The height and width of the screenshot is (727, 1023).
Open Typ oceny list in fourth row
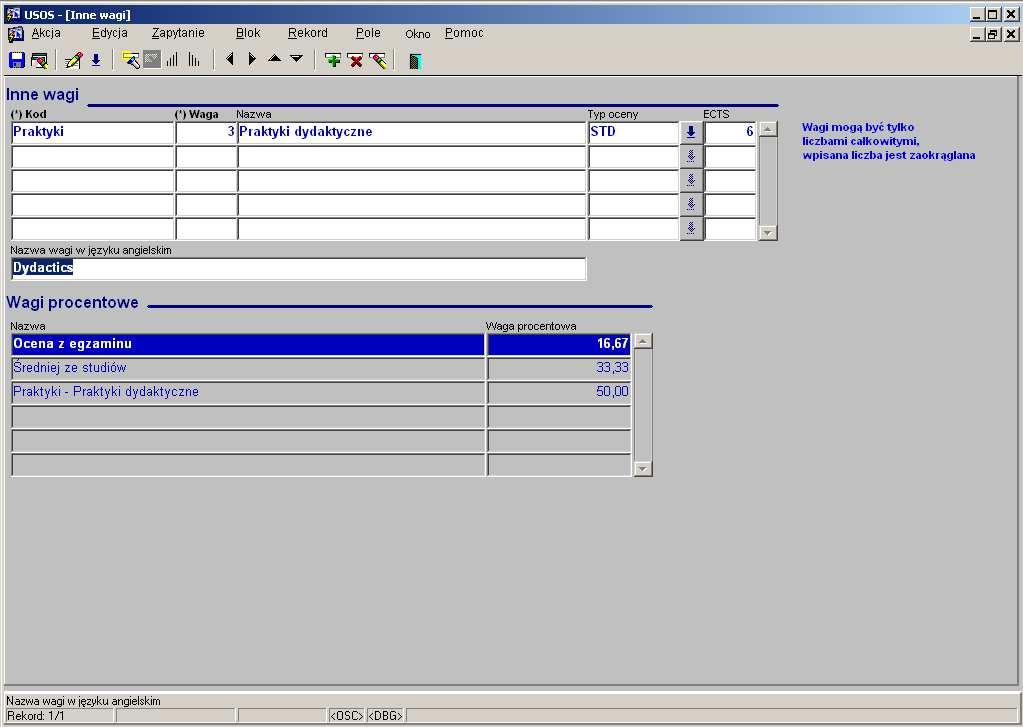click(691, 205)
